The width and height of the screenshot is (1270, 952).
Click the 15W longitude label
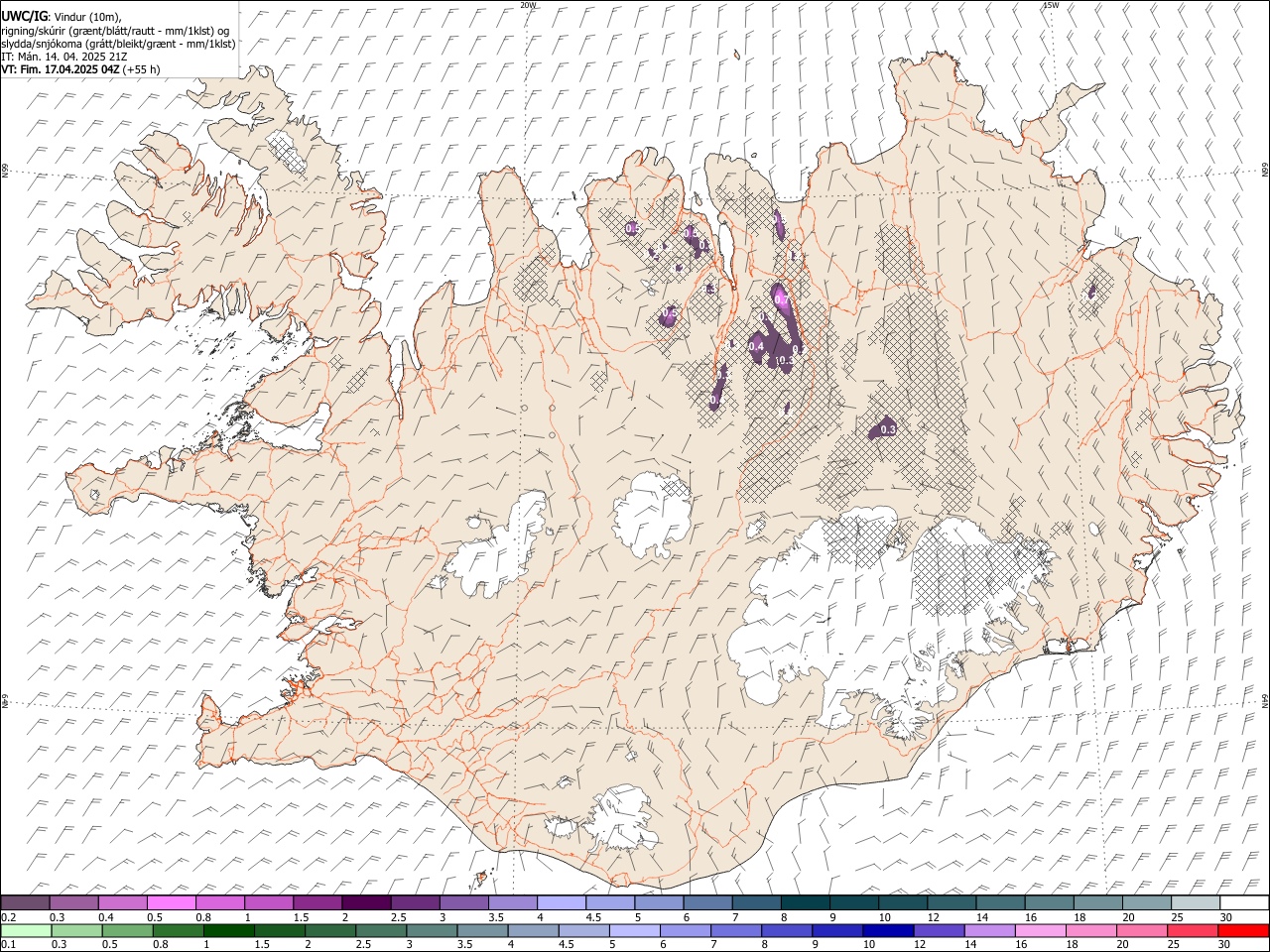pyautogui.click(x=1051, y=5)
